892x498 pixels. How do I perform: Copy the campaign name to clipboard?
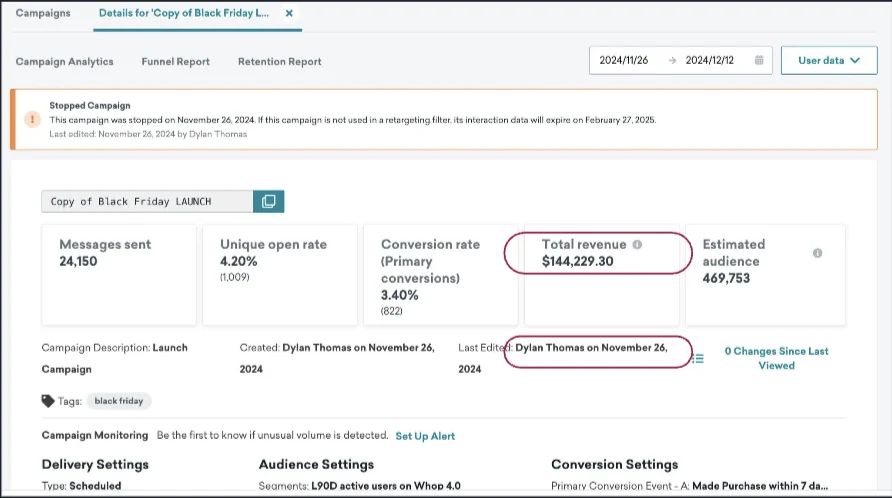(269, 201)
